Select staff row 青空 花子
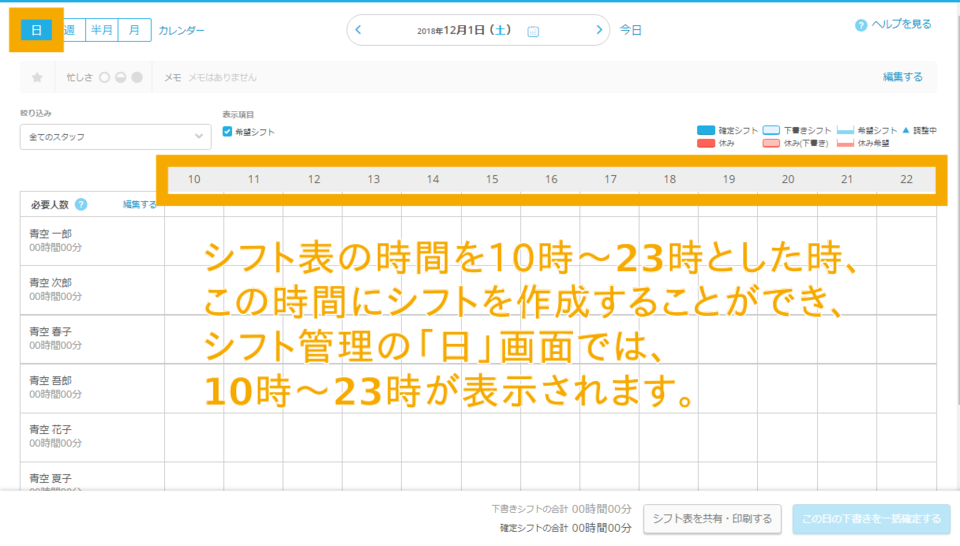Screen dimensions: 960x546 click(x=92, y=437)
